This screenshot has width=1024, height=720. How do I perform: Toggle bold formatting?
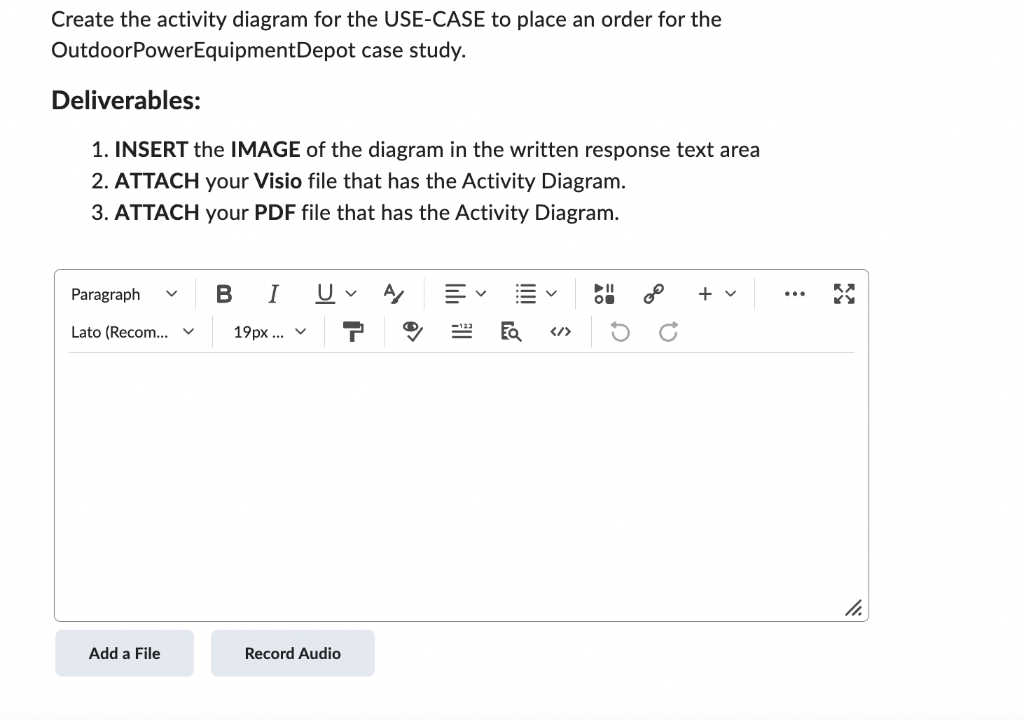click(224, 294)
